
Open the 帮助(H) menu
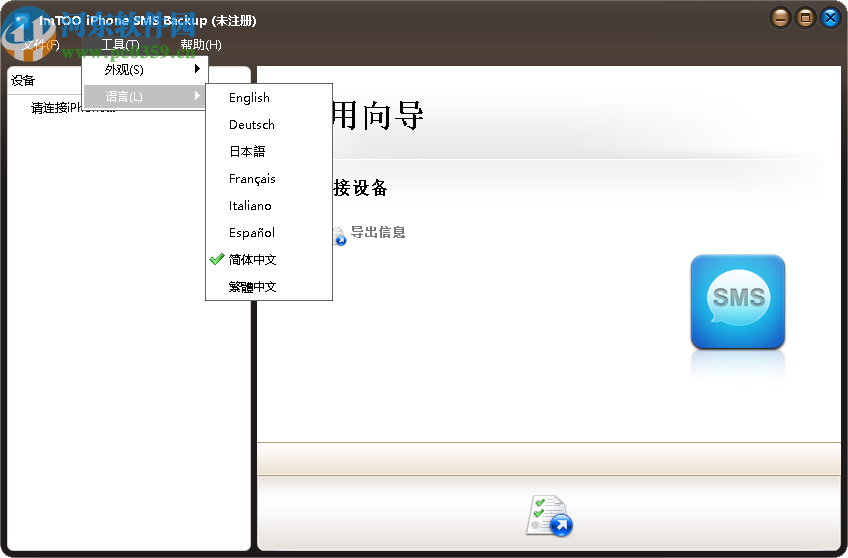(x=201, y=44)
